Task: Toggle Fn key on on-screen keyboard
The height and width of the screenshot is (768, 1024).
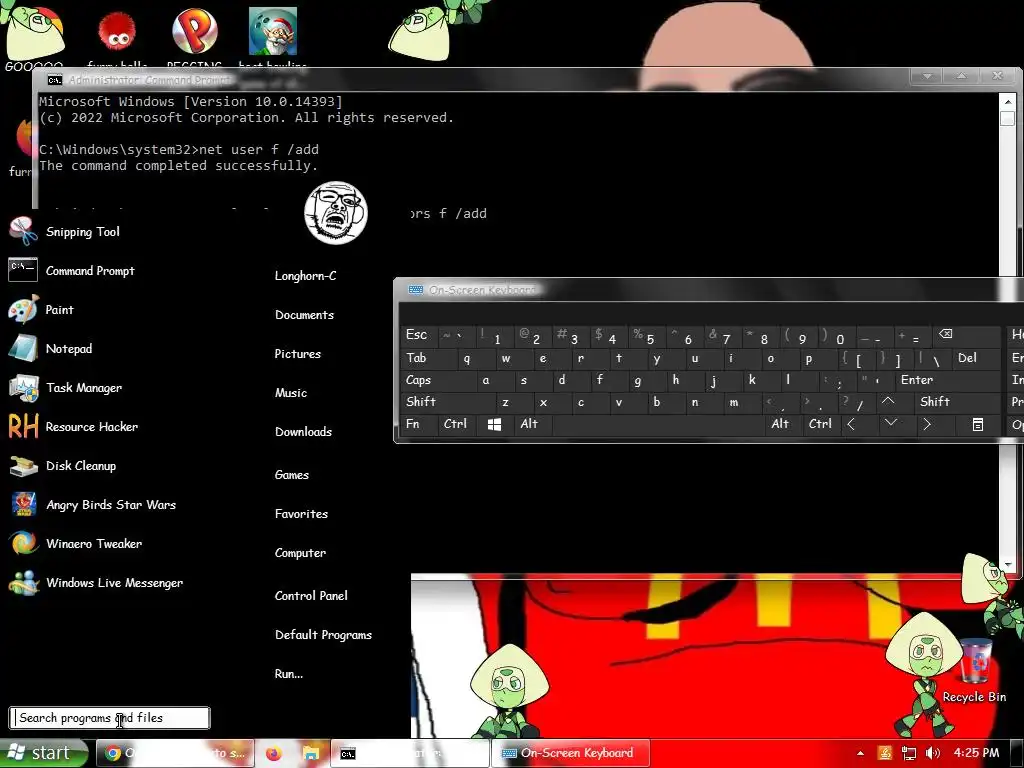Action: pos(418,424)
